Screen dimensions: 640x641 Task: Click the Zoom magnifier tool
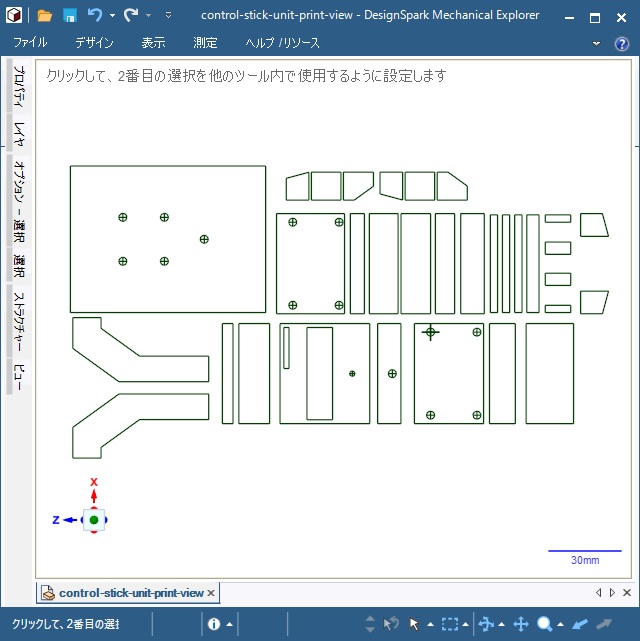(x=545, y=624)
